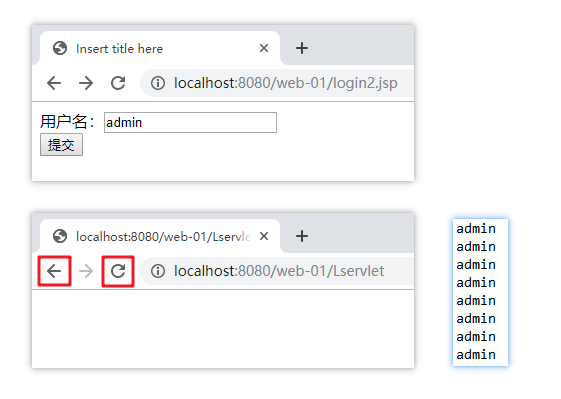Refresh the Lservlet page

118,271
